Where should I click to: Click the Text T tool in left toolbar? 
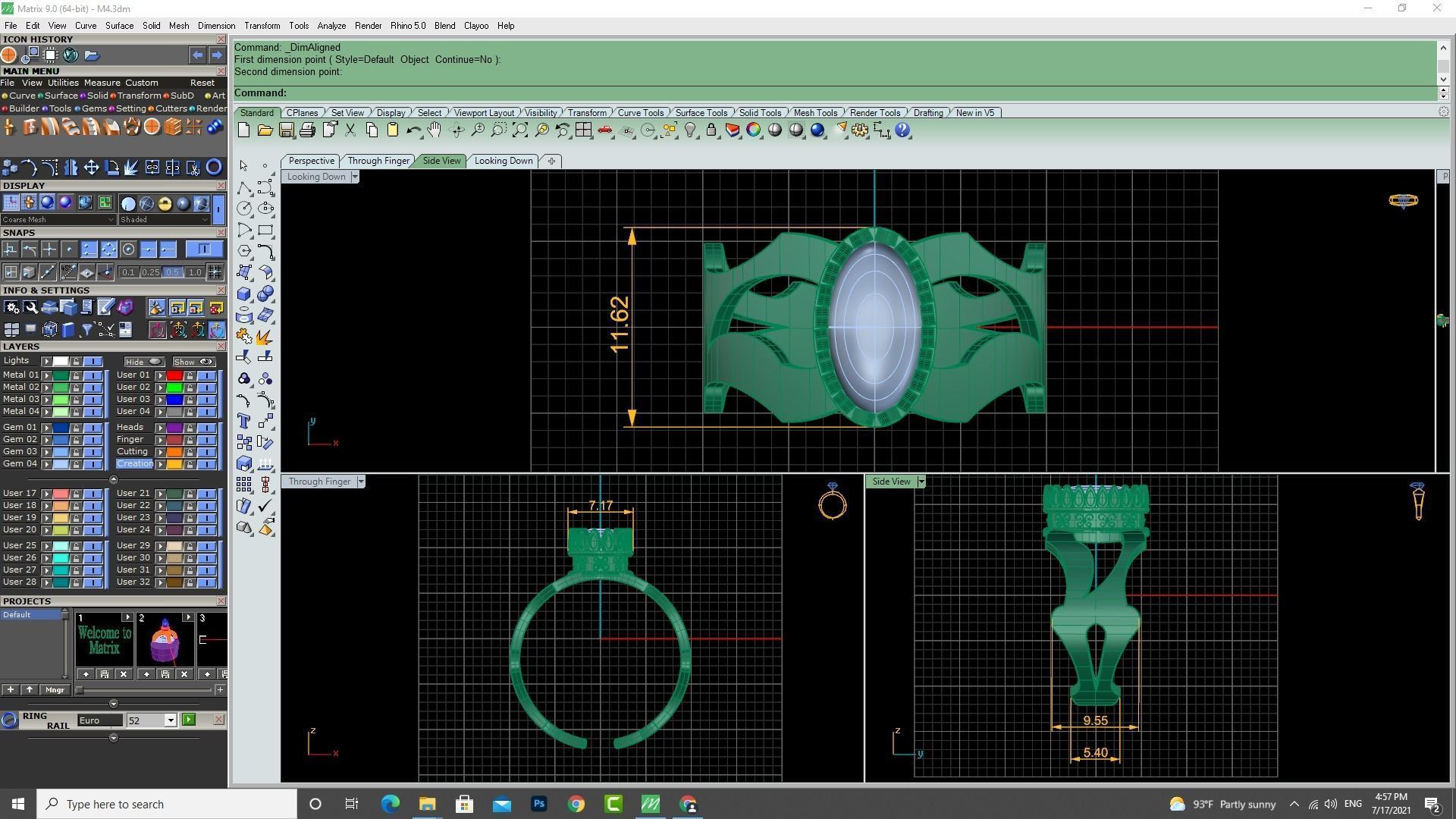coord(244,421)
